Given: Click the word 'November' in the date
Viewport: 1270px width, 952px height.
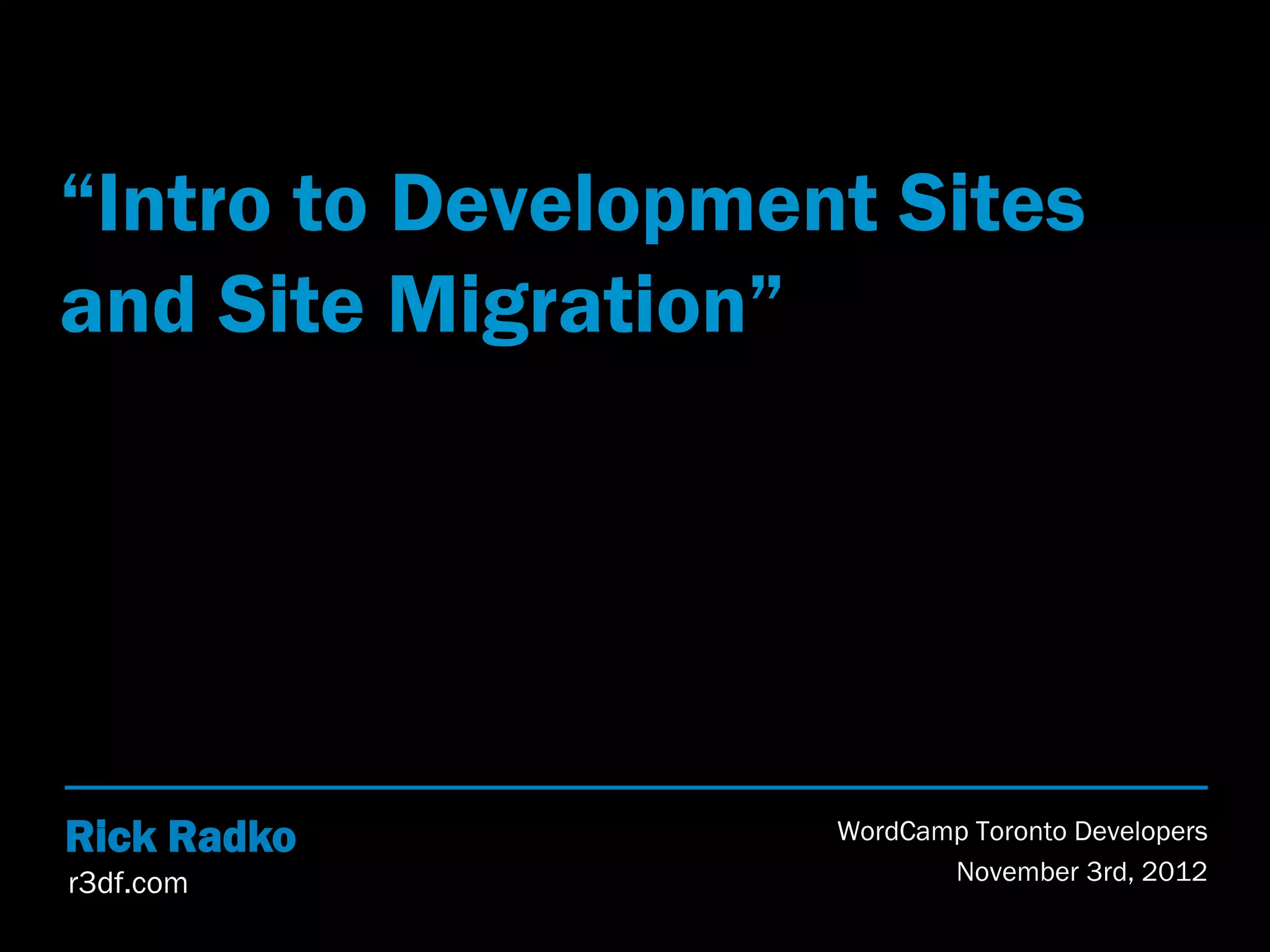Looking at the screenshot, I should (x=1018, y=872).
